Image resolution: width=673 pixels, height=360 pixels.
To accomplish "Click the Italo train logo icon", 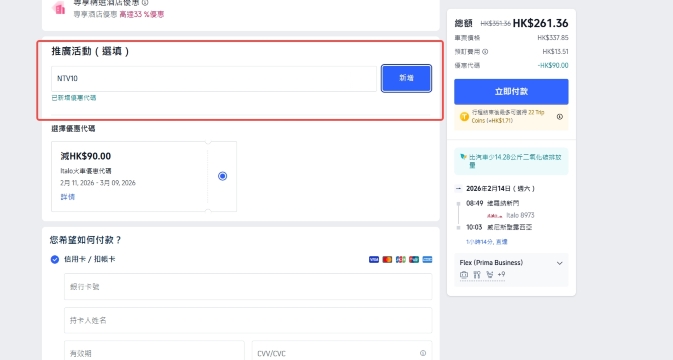I will [494, 215].
